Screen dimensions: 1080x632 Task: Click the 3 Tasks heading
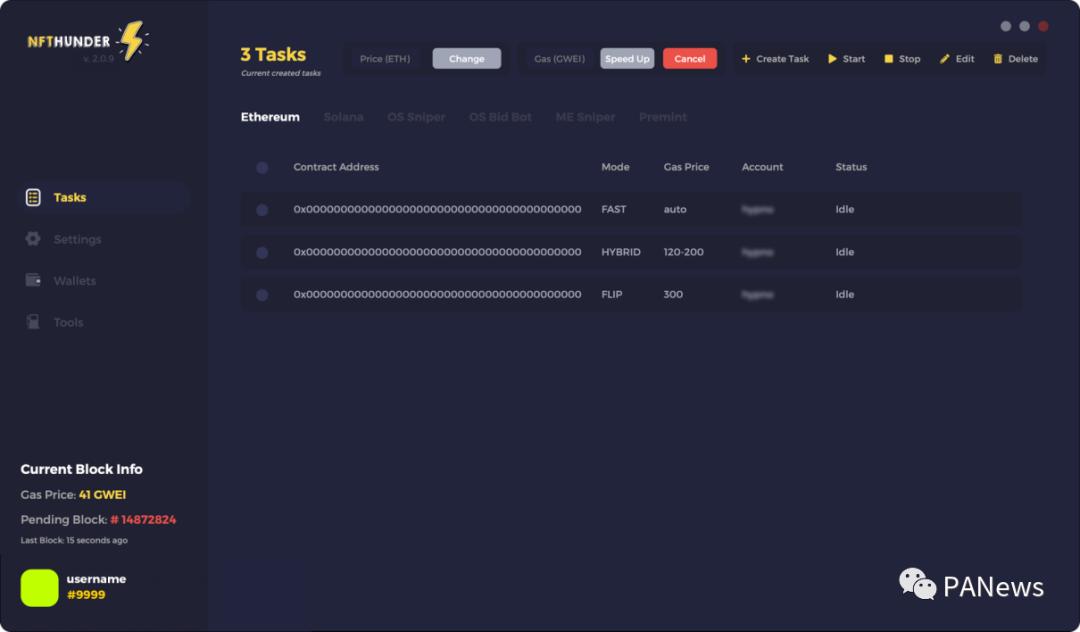273,54
